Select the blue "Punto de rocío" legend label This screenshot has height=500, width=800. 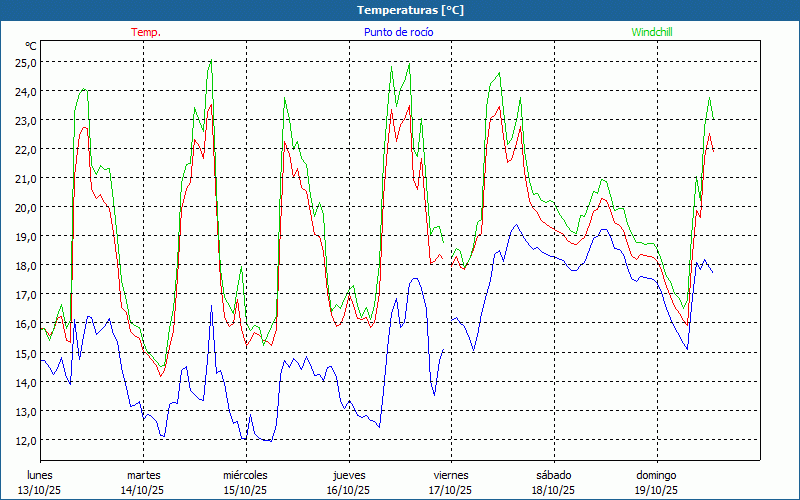tap(399, 32)
